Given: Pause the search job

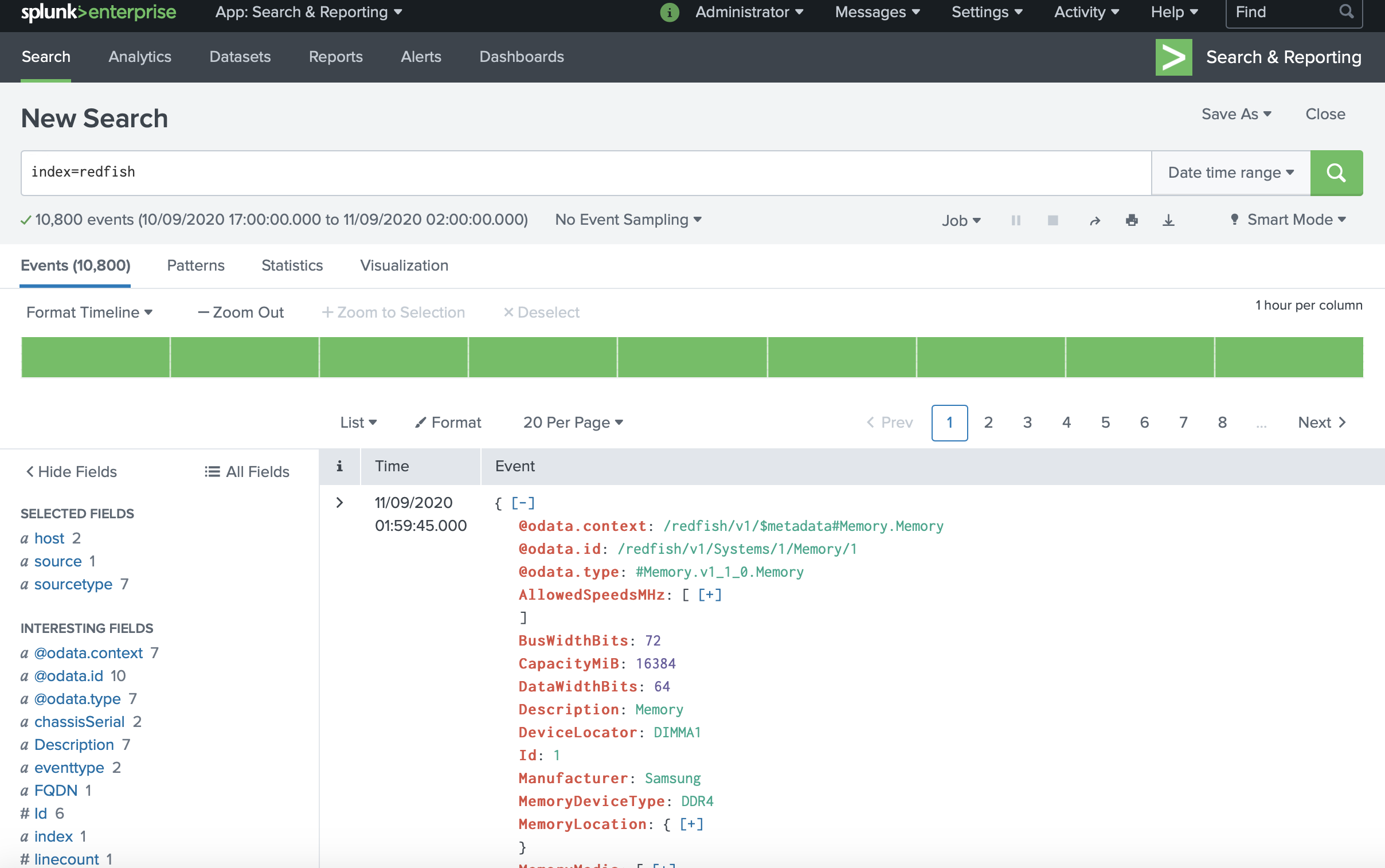Looking at the screenshot, I should tap(1015, 220).
